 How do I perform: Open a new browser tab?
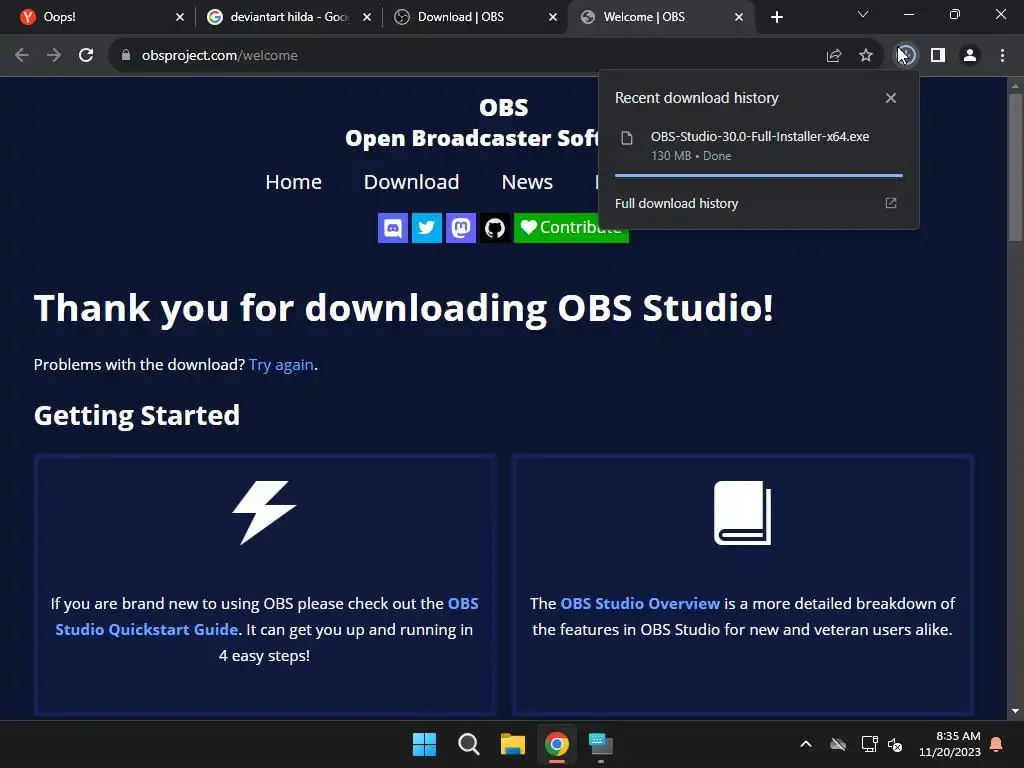point(776,18)
